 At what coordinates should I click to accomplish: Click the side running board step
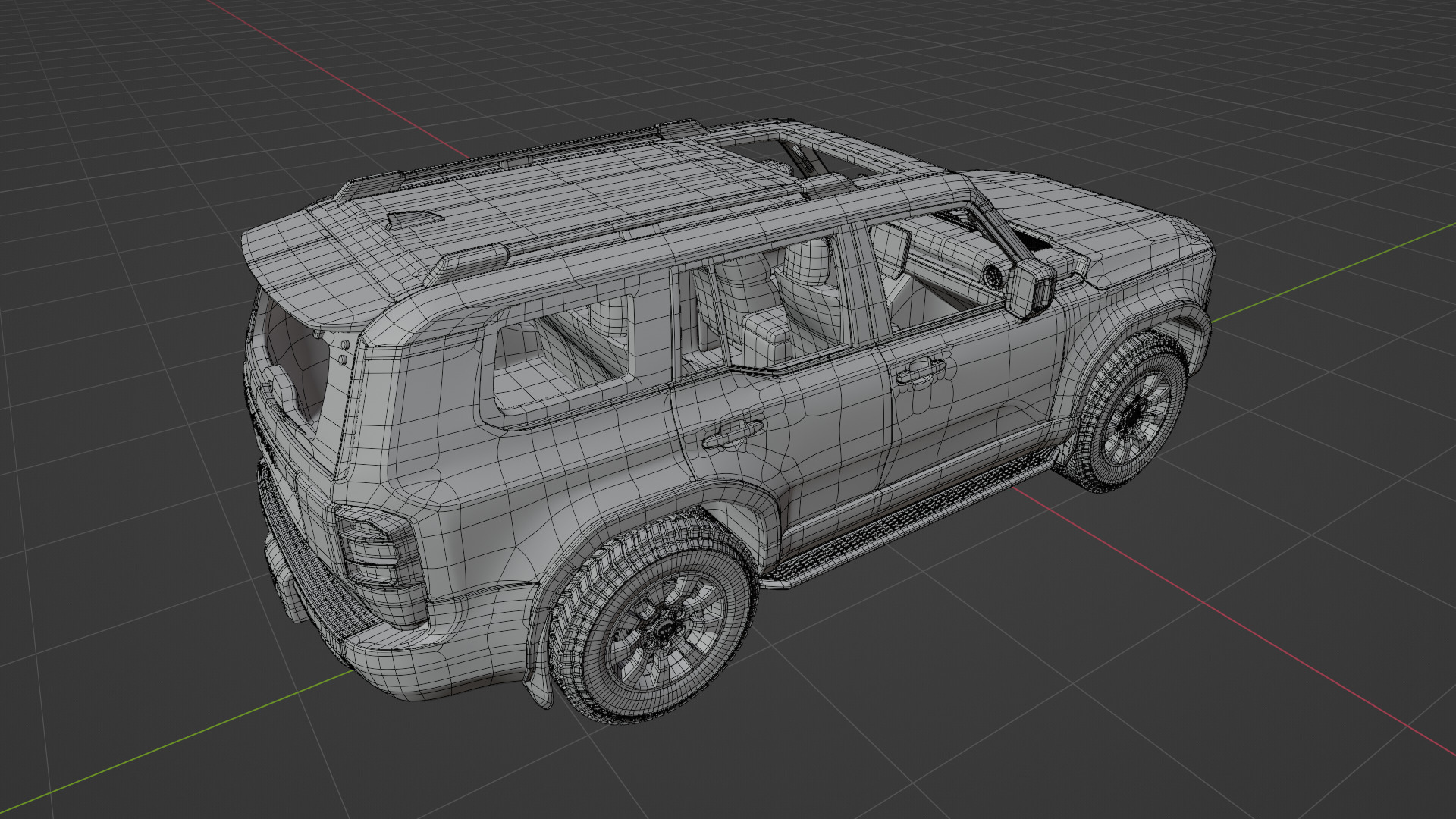click(x=910, y=519)
